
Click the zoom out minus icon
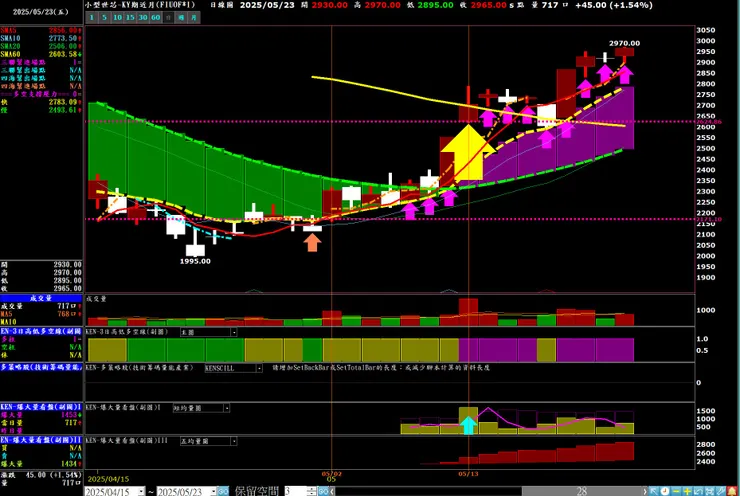pyautogui.click(x=676, y=491)
